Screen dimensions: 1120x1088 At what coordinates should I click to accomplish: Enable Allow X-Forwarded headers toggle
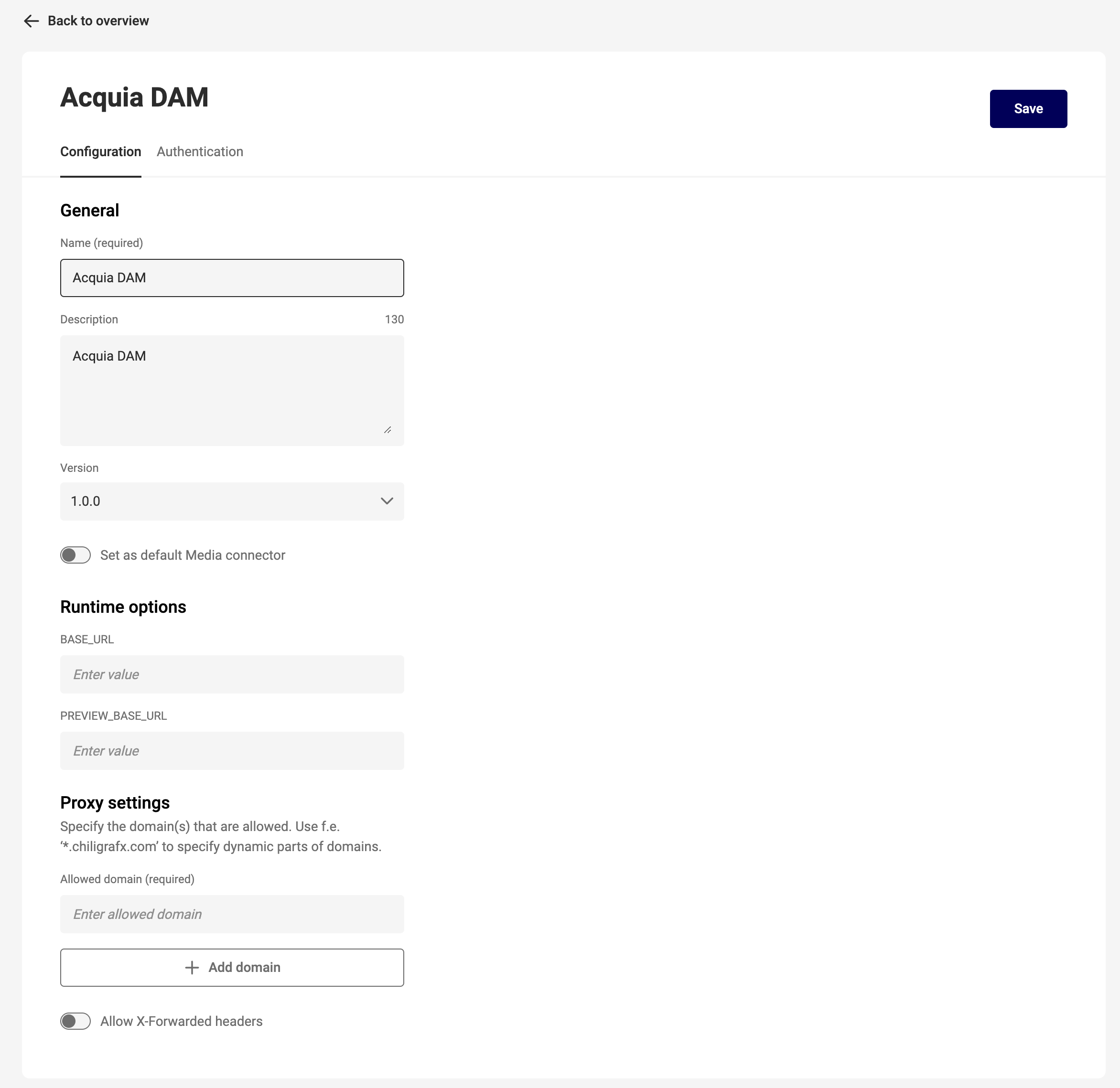[x=75, y=1021]
